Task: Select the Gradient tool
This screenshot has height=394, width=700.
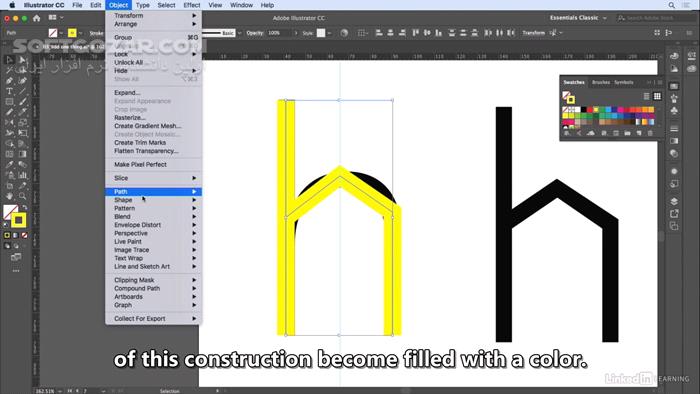Action: tap(22, 154)
